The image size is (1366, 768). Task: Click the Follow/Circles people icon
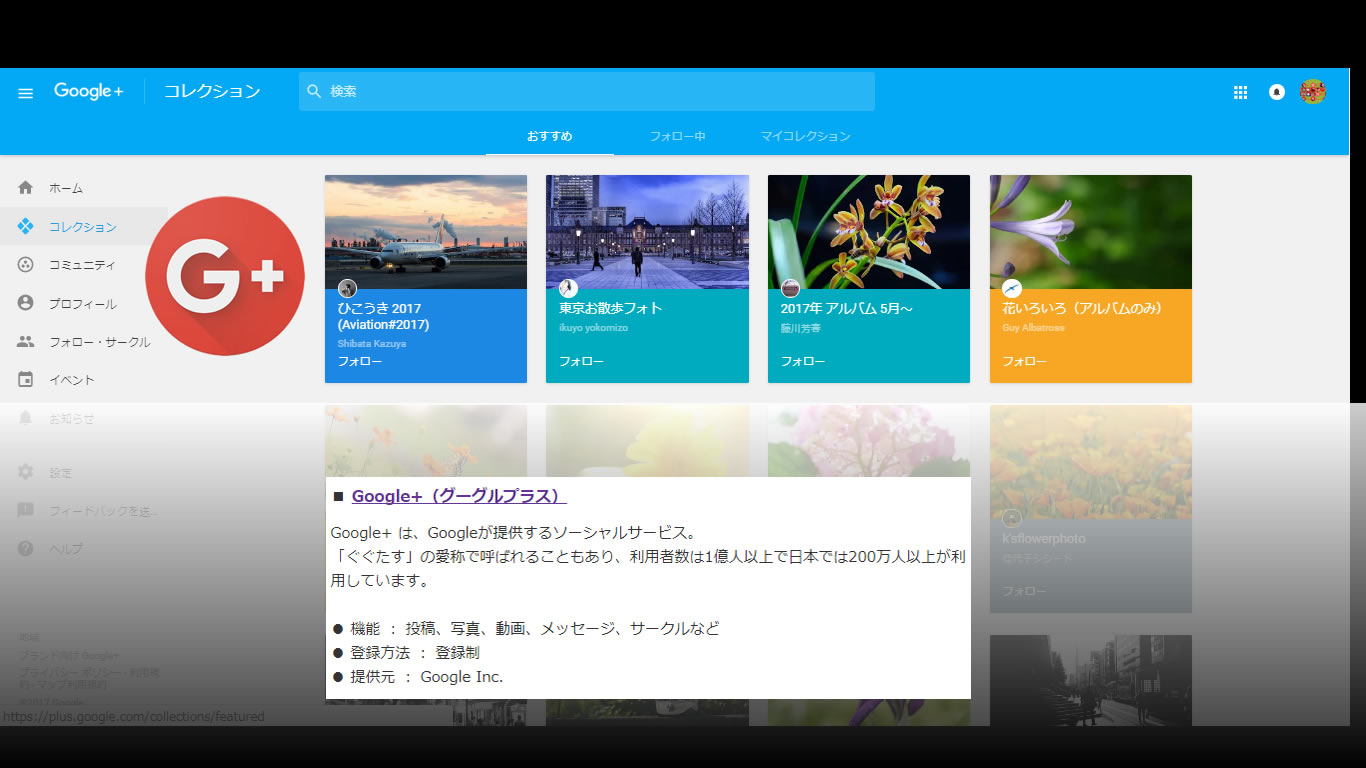point(26,342)
